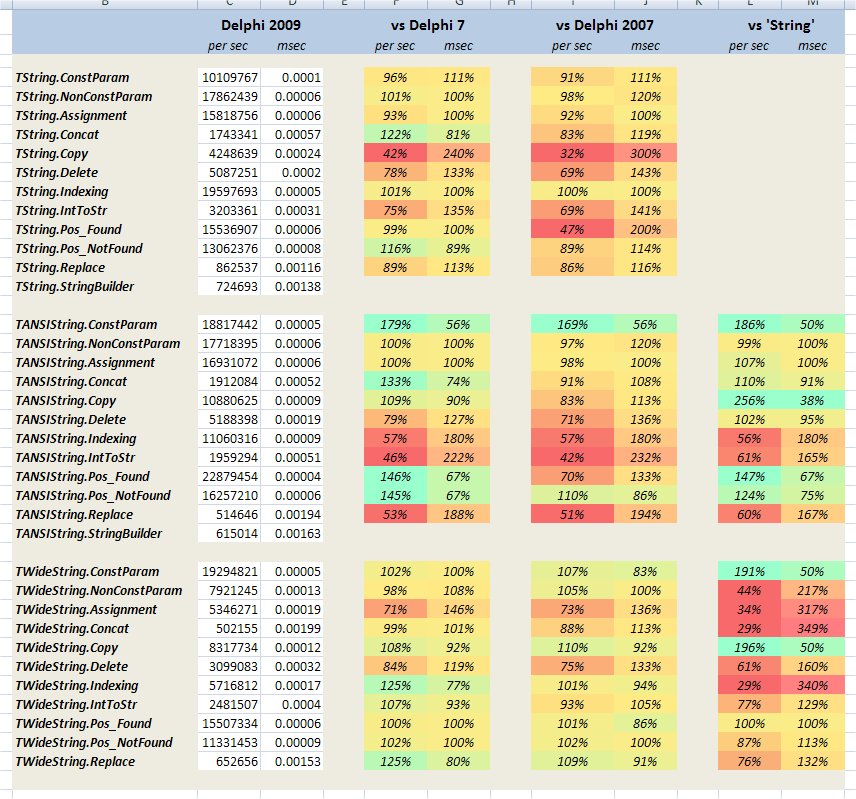Click the TANSIString.Concat label
The width and height of the screenshot is (856, 799).
click(x=71, y=381)
